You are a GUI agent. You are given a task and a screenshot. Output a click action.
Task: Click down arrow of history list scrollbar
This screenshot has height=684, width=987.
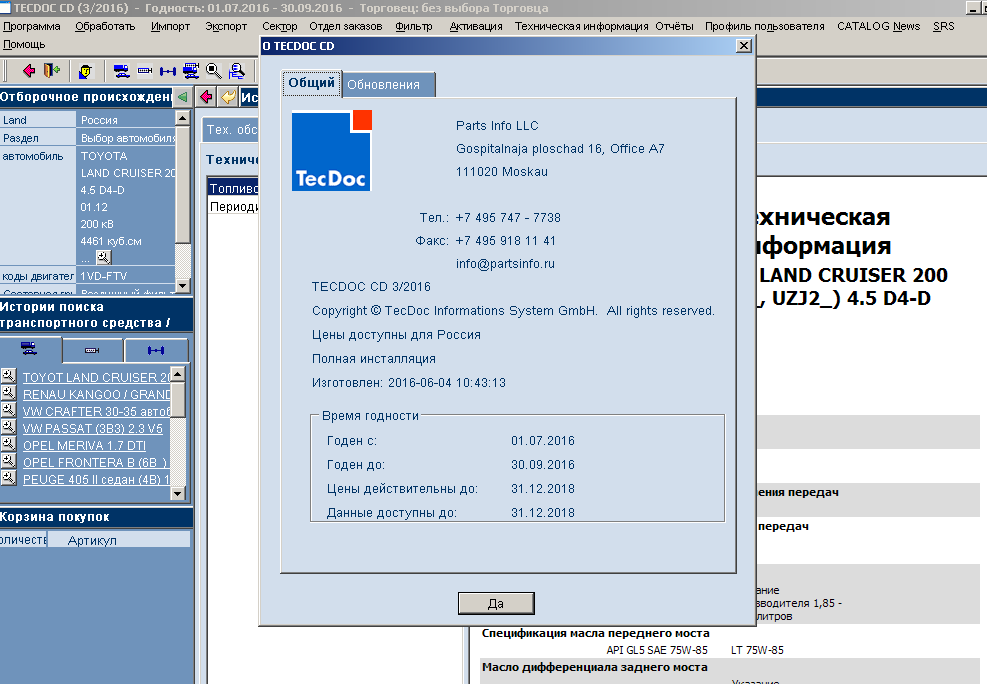(x=178, y=494)
